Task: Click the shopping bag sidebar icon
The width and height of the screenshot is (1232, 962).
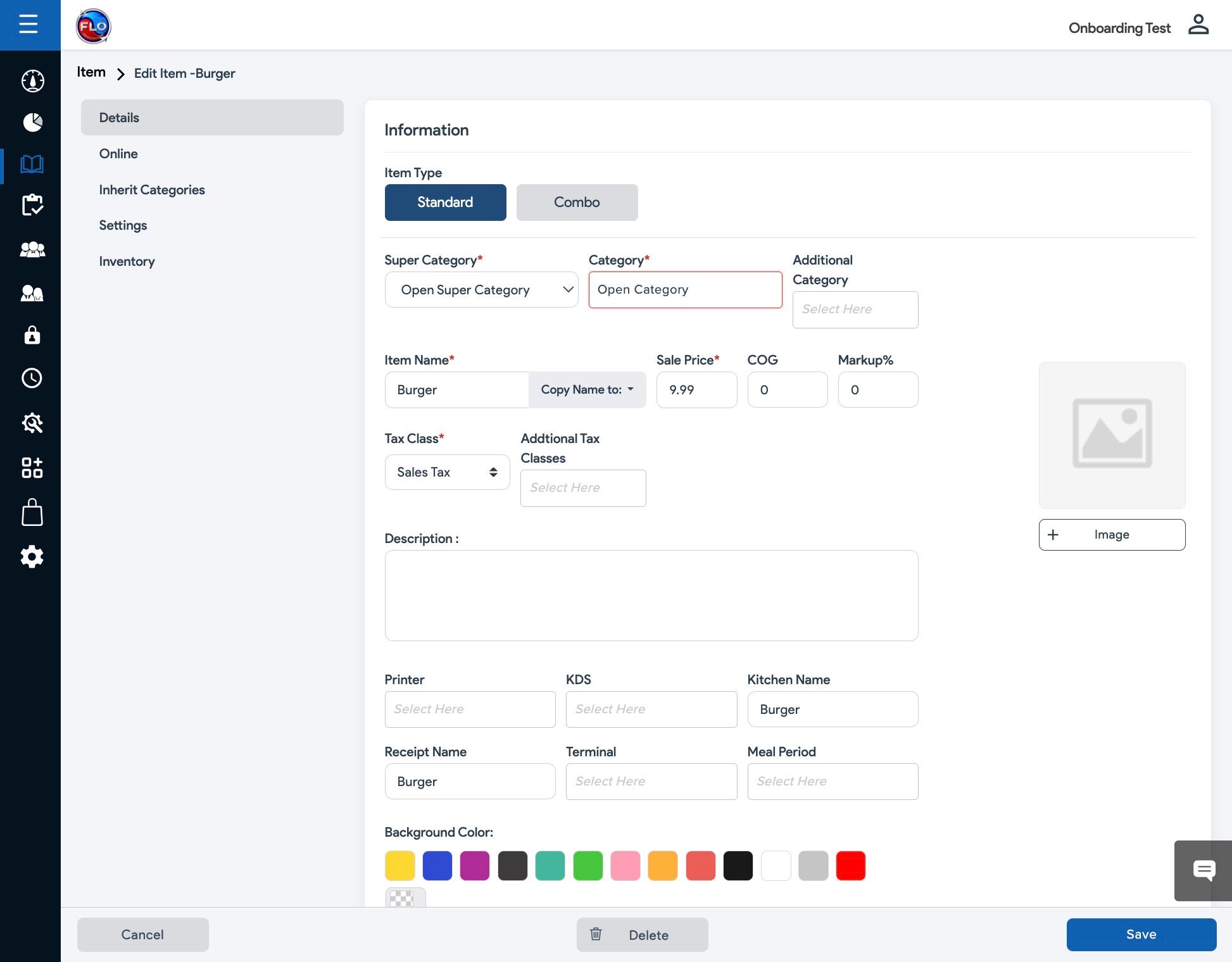Action: [x=32, y=513]
